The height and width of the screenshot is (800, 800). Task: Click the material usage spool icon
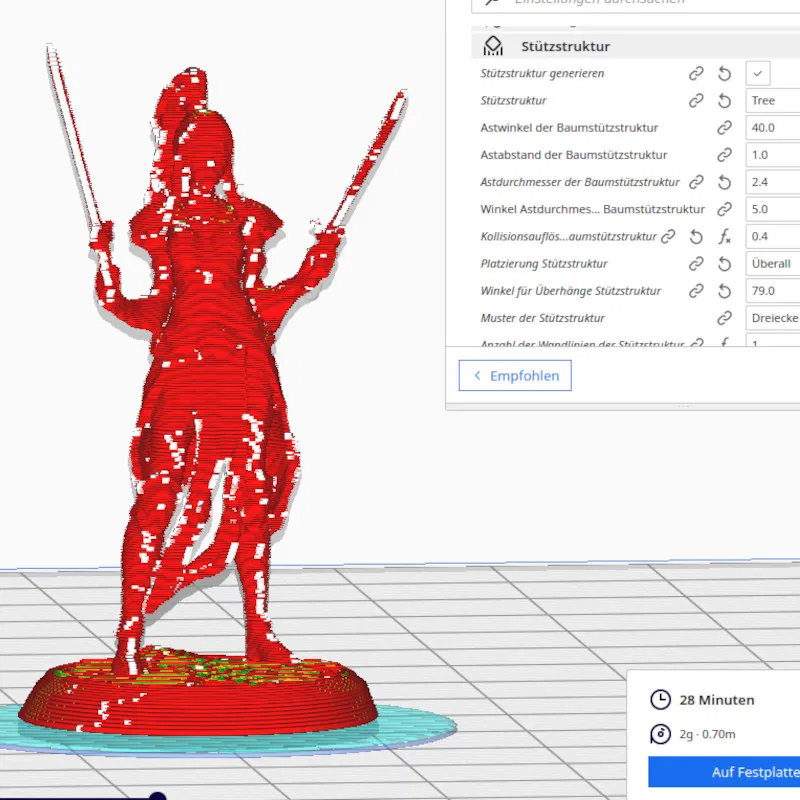click(660, 734)
